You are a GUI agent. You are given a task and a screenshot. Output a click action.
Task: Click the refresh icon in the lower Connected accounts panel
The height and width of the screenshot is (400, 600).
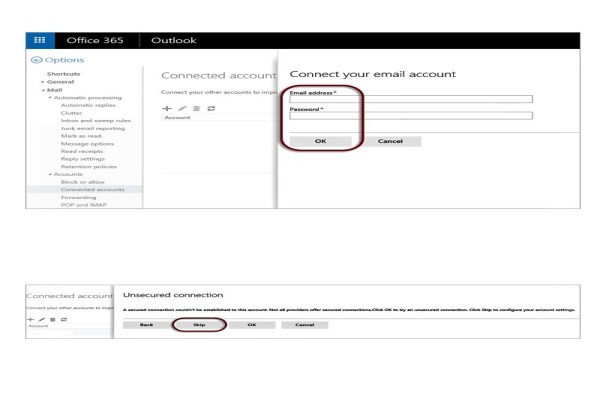(64, 319)
